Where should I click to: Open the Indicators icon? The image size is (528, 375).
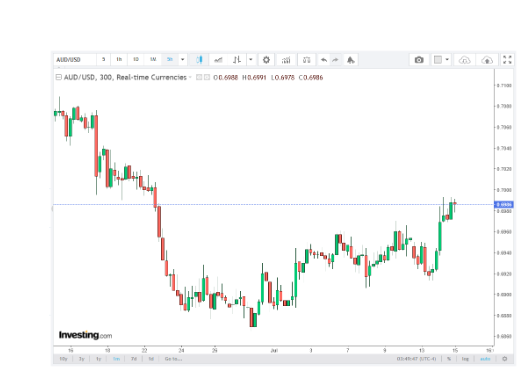coord(286,60)
